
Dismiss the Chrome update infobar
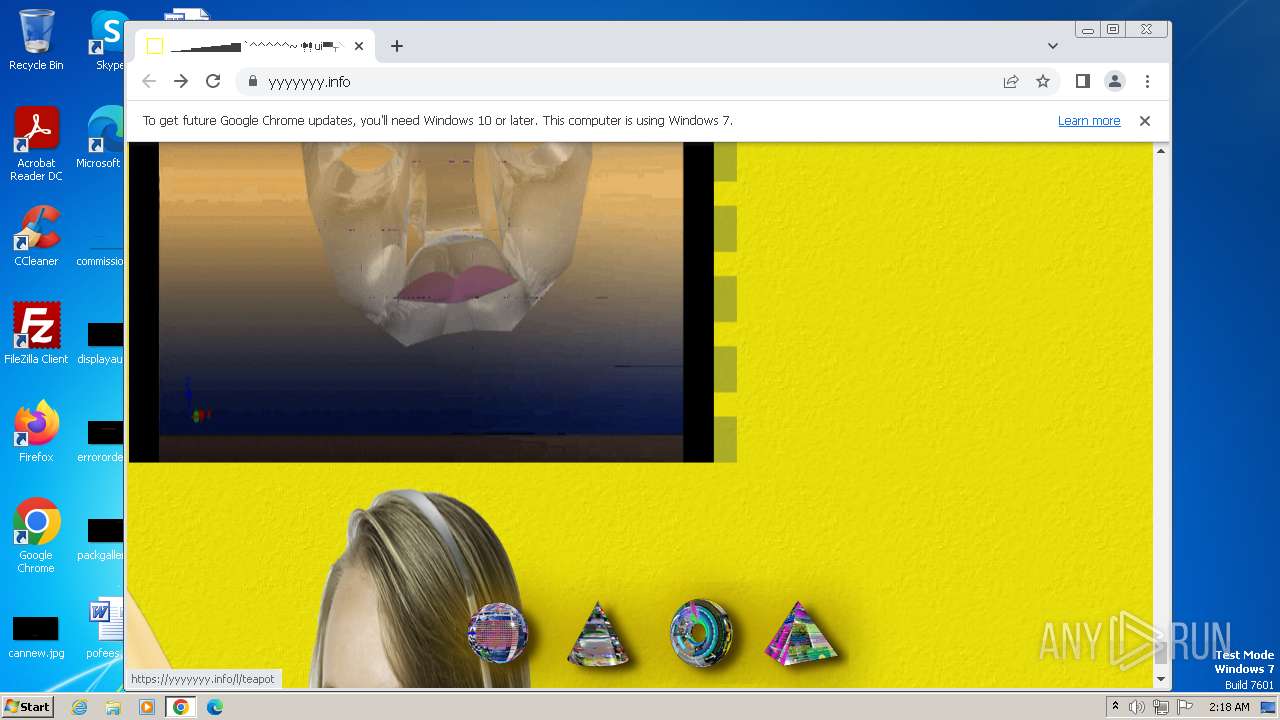pyautogui.click(x=1145, y=121)
